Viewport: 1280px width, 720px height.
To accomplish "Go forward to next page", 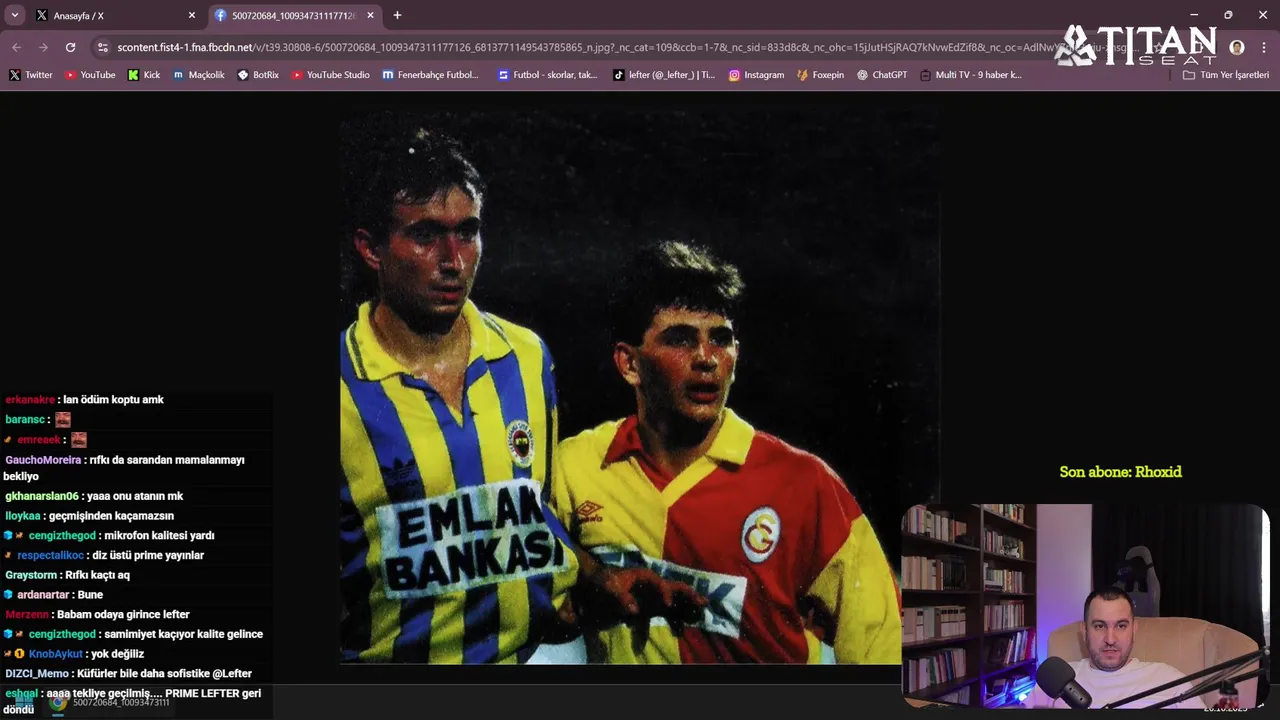I will 43,47.
